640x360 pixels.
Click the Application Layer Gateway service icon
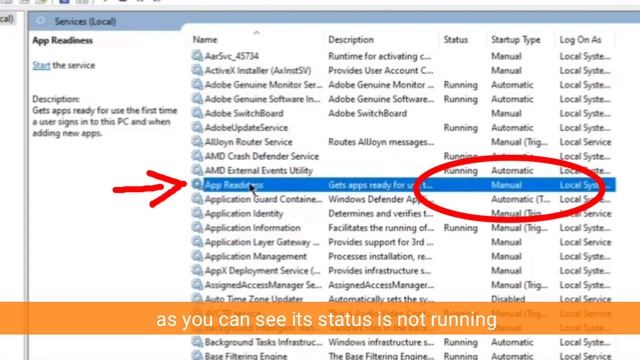tap(197, 241)
